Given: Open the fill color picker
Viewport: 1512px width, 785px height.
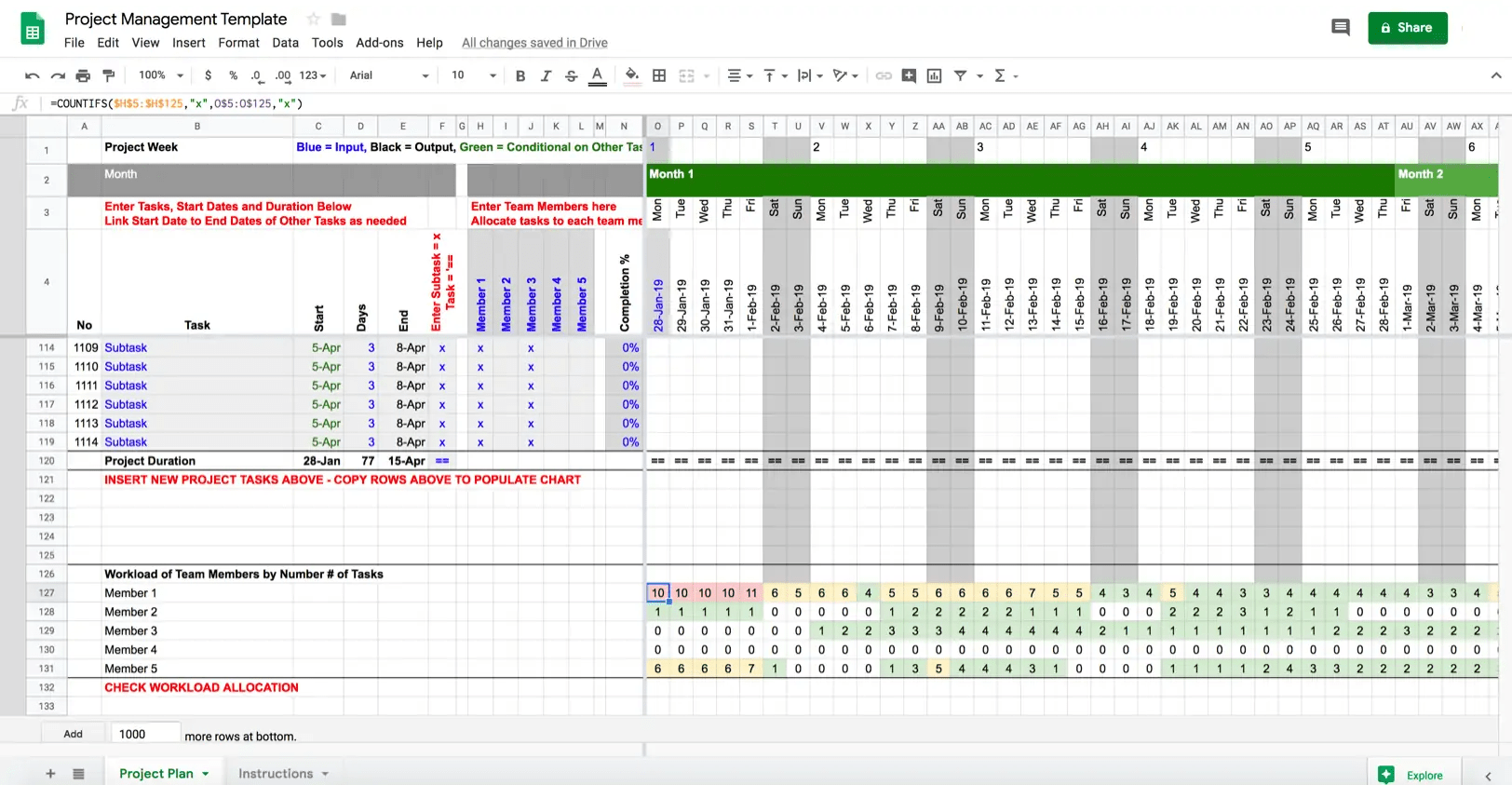Looking at the screenshot, I should click(632, 75).
